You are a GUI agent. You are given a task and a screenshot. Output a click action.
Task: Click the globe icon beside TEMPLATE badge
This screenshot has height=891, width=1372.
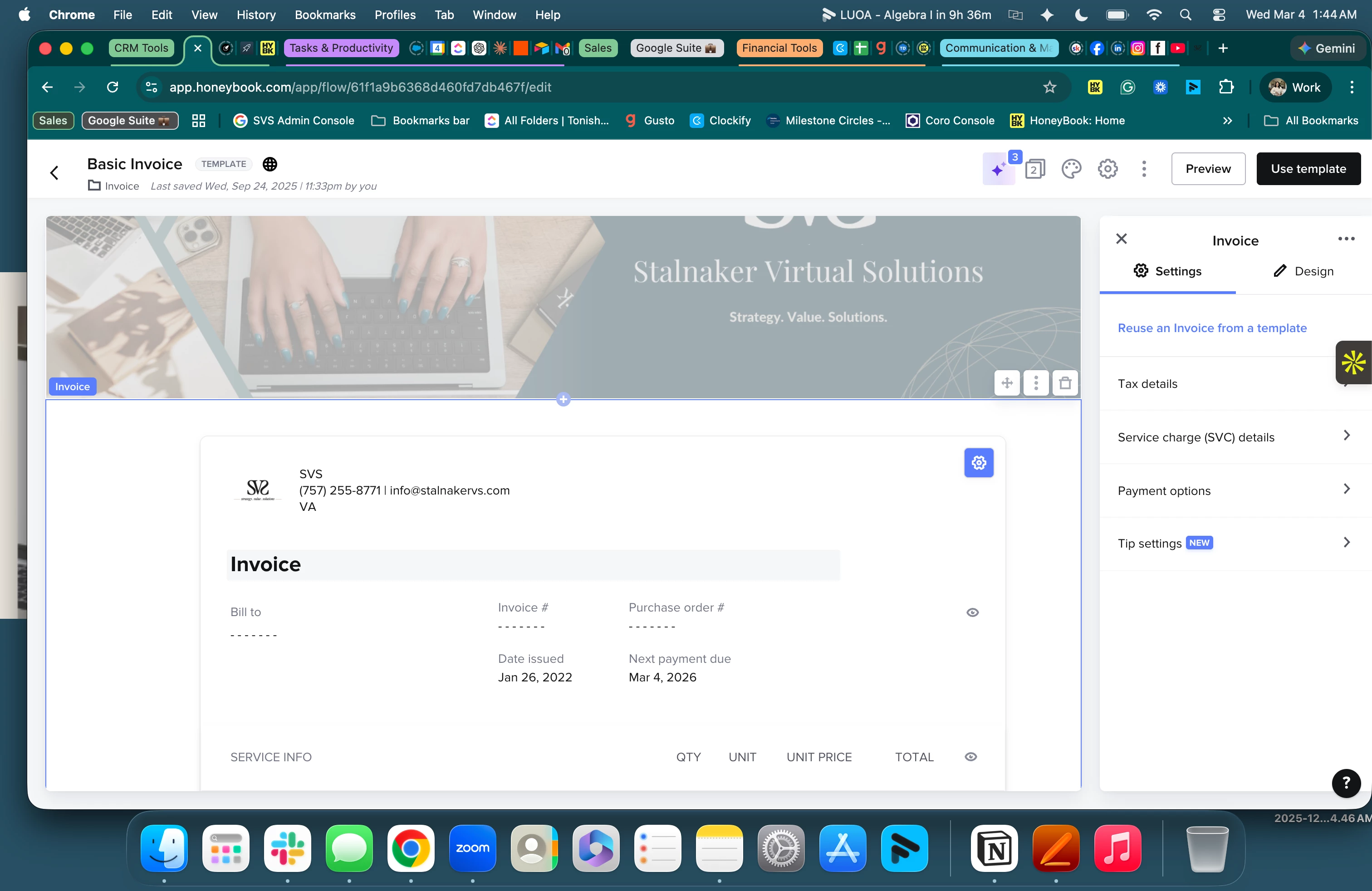pos(270,164)
